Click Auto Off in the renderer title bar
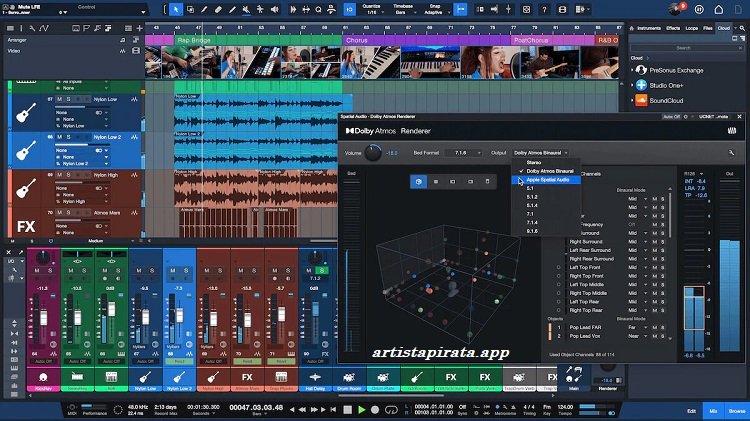This screenshot has height=421, width=750. [x=671, y=117]
